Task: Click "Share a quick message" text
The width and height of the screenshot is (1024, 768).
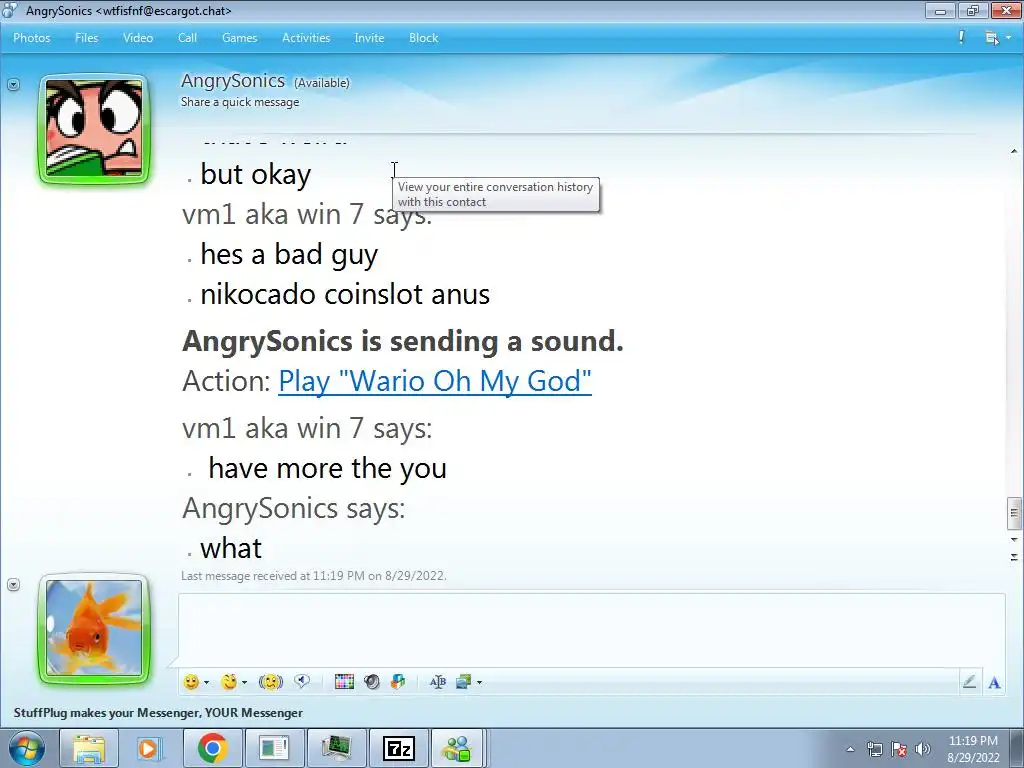Action: point(240,102)
